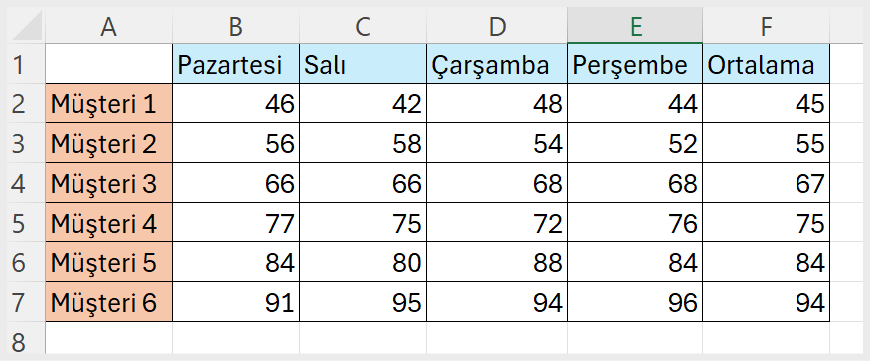Select column C header
The width and height of the screenshot is (870, 361).
click(x=363, y=26)
